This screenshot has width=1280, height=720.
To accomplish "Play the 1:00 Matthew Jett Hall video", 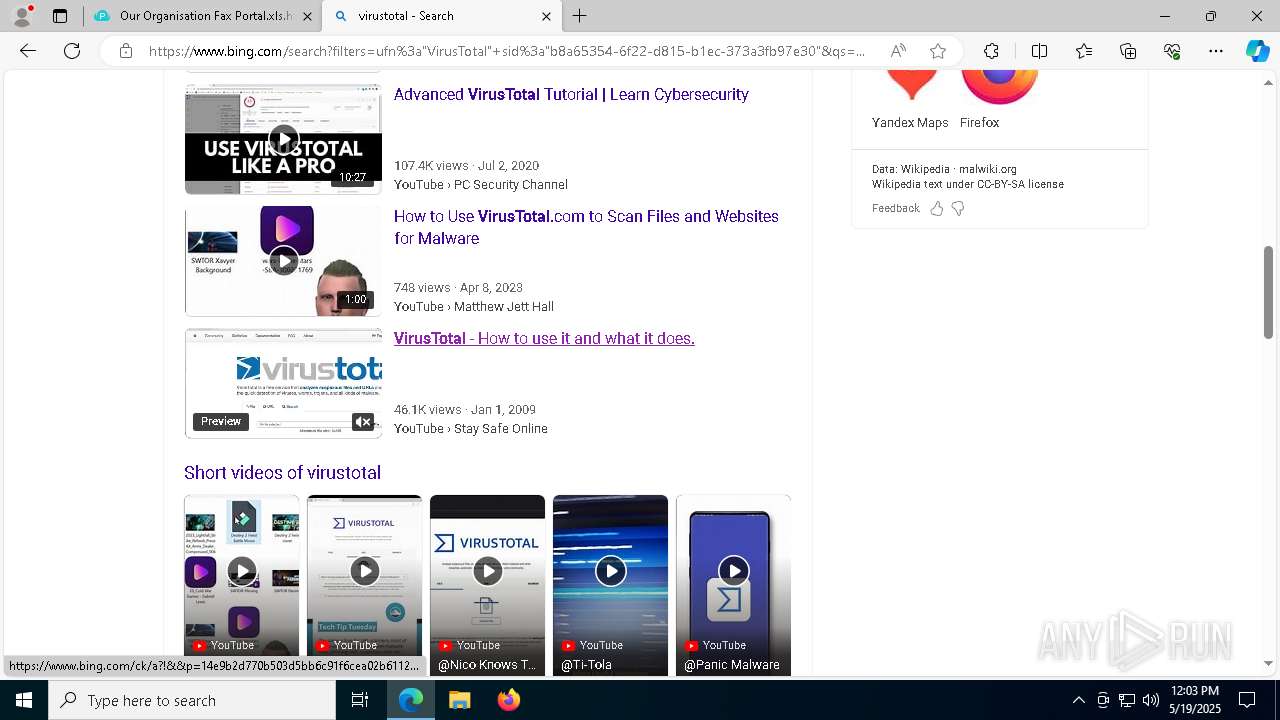I will (283, 261).
